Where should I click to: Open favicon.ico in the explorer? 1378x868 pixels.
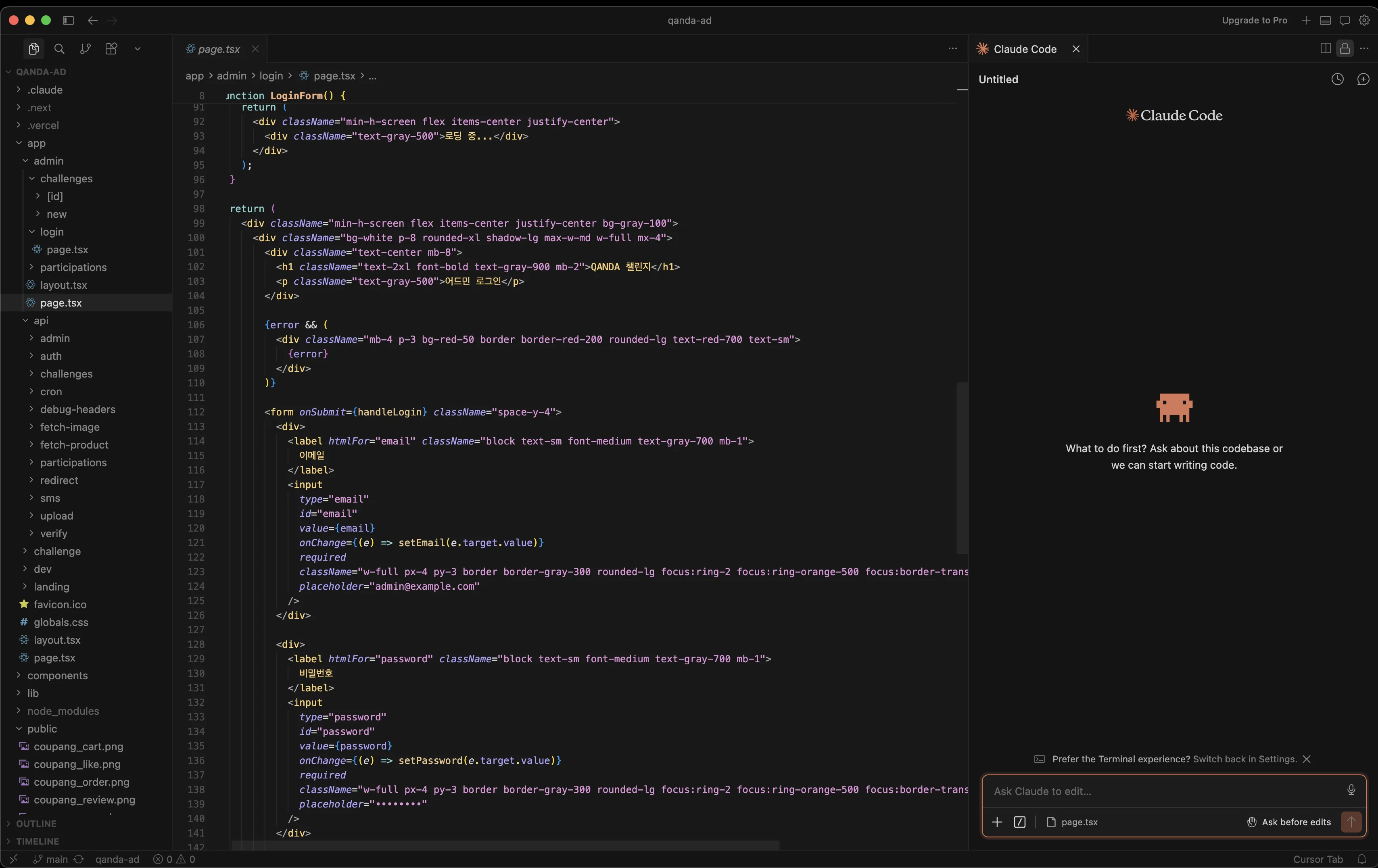coord(86,604)
